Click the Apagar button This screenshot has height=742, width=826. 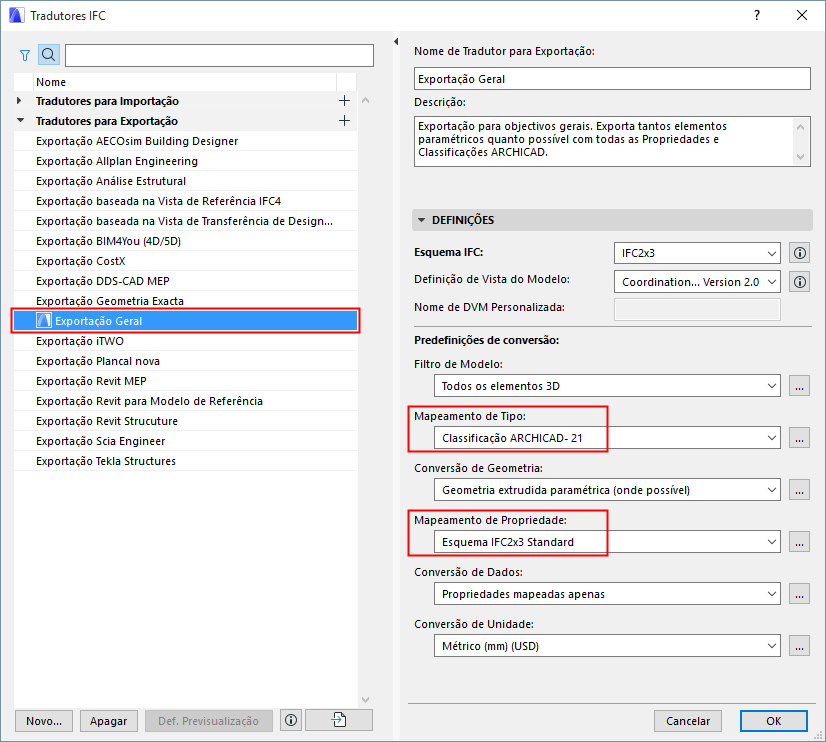109,721
